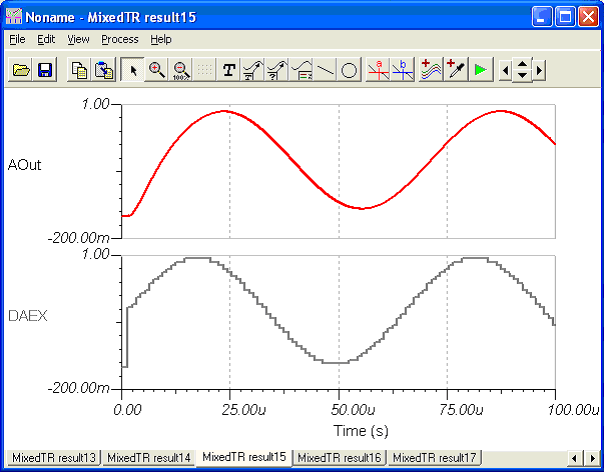Toggle cursor A on the diagram
The height and width of the screenshot is (472, 604).
pyautogui.click(x=379, y=70)
